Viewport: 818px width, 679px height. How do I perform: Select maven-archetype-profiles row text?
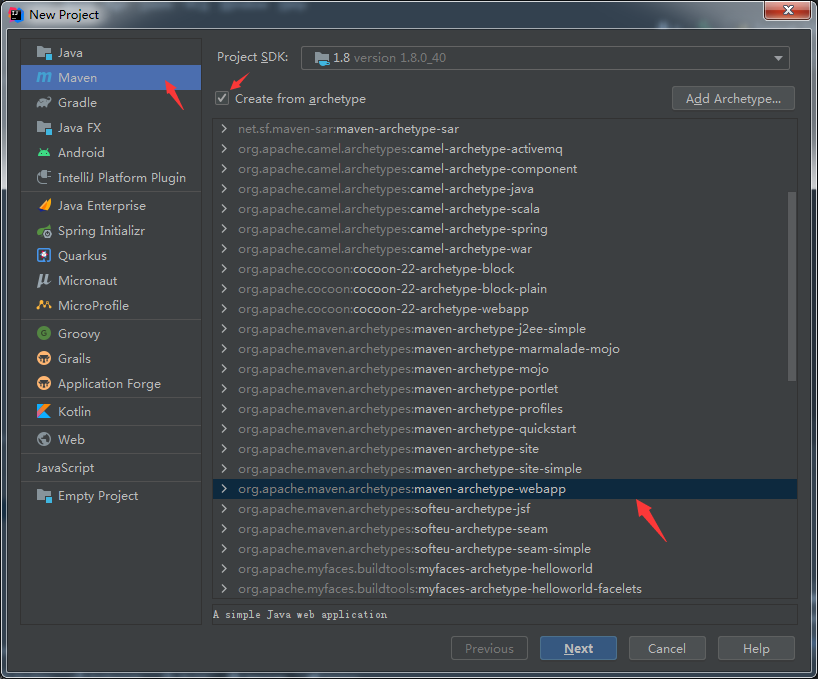pyautogui.click(x=400, y=409)
